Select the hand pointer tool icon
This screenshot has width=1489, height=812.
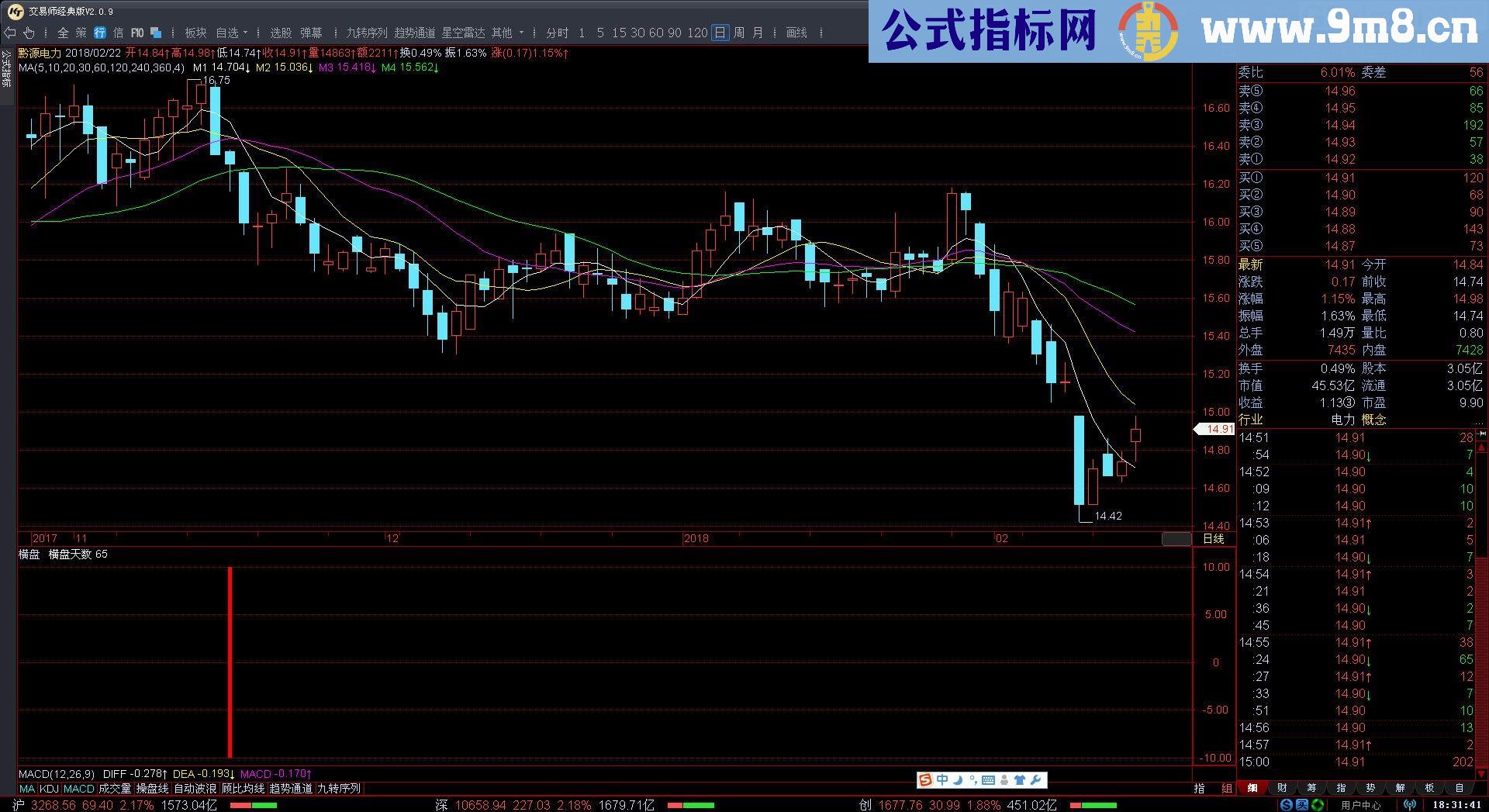(29, 33)
